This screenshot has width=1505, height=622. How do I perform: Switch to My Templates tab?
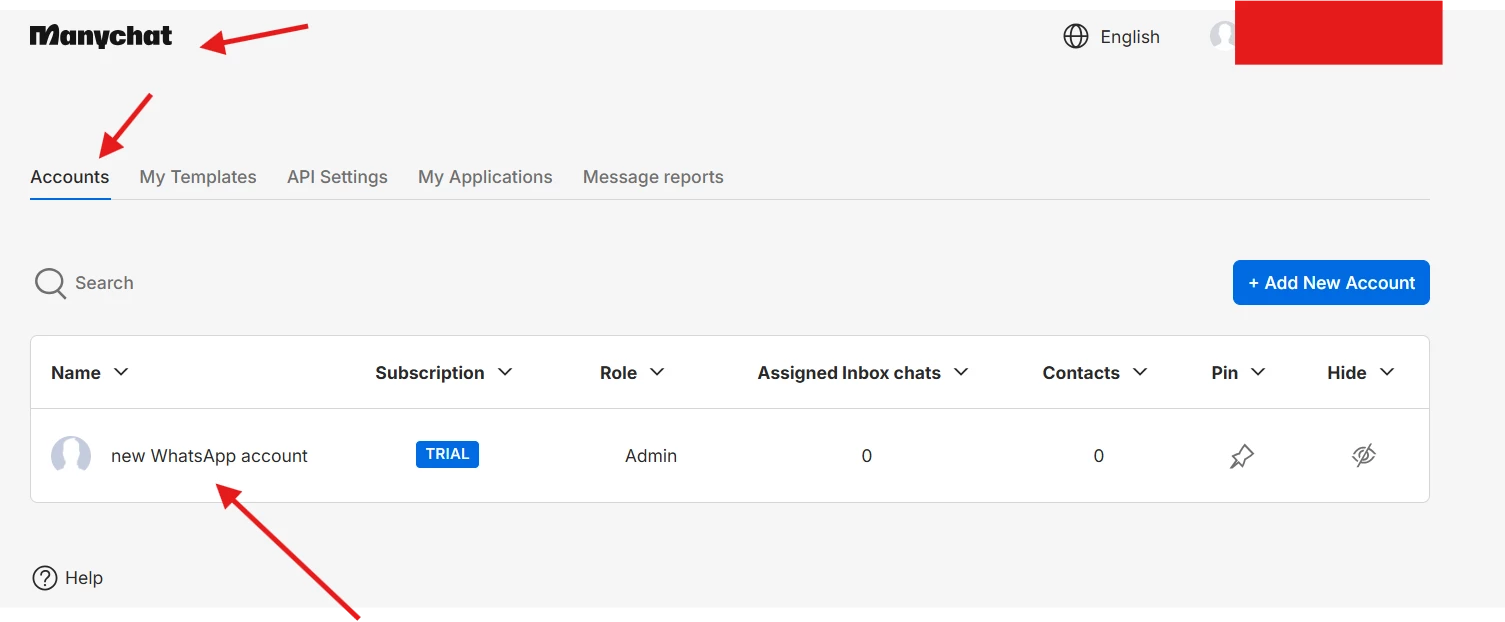[198, 177]
